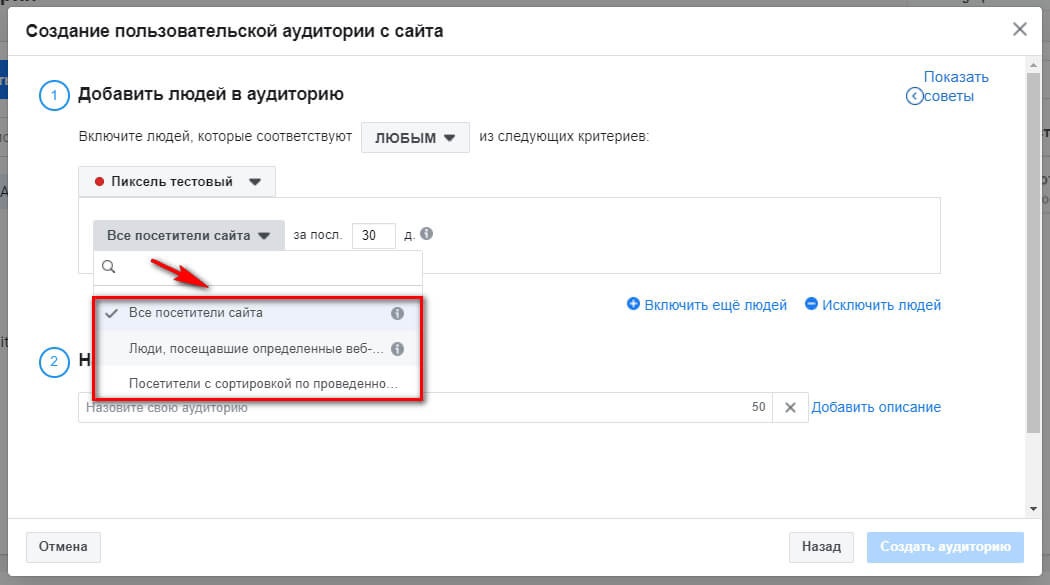Click the search magnifier icon in dropdown

click(109, 268)
